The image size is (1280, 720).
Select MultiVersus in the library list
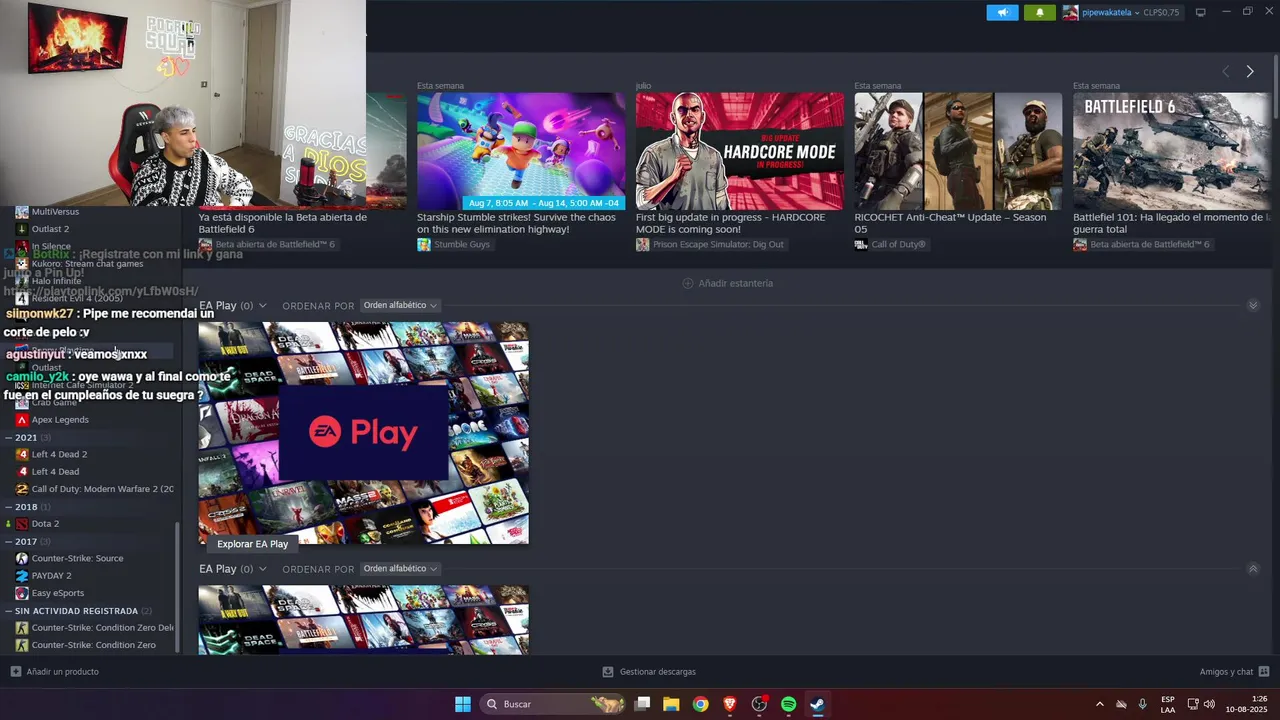pyautogui.click(x=55, y=212)
